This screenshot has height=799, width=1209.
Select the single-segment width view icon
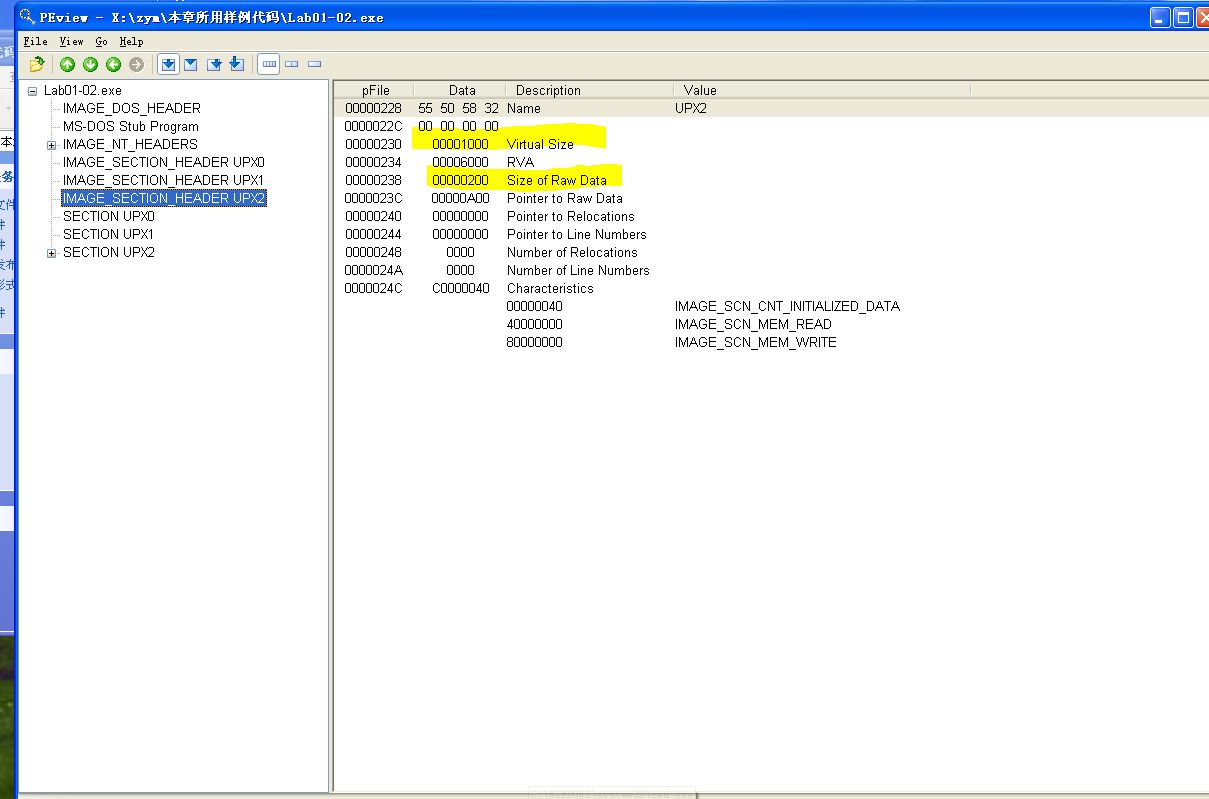pyautogui.click(x=315, y=65)
